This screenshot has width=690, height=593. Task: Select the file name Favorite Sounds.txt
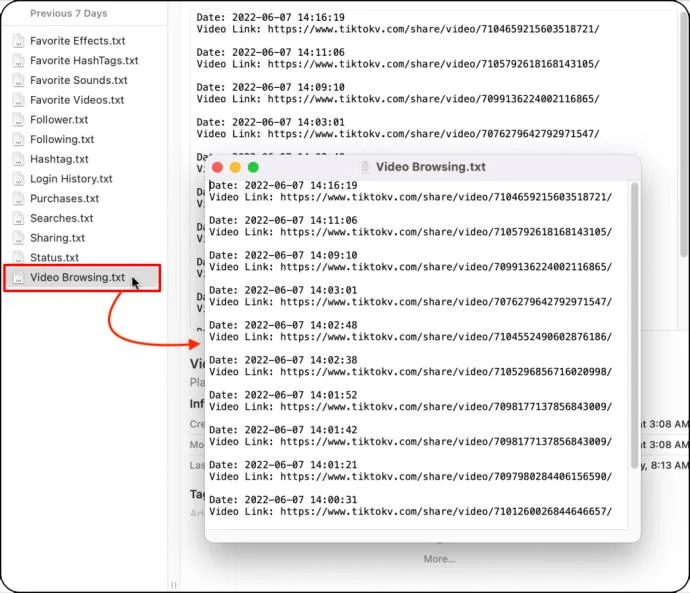(x=79, y=81)
